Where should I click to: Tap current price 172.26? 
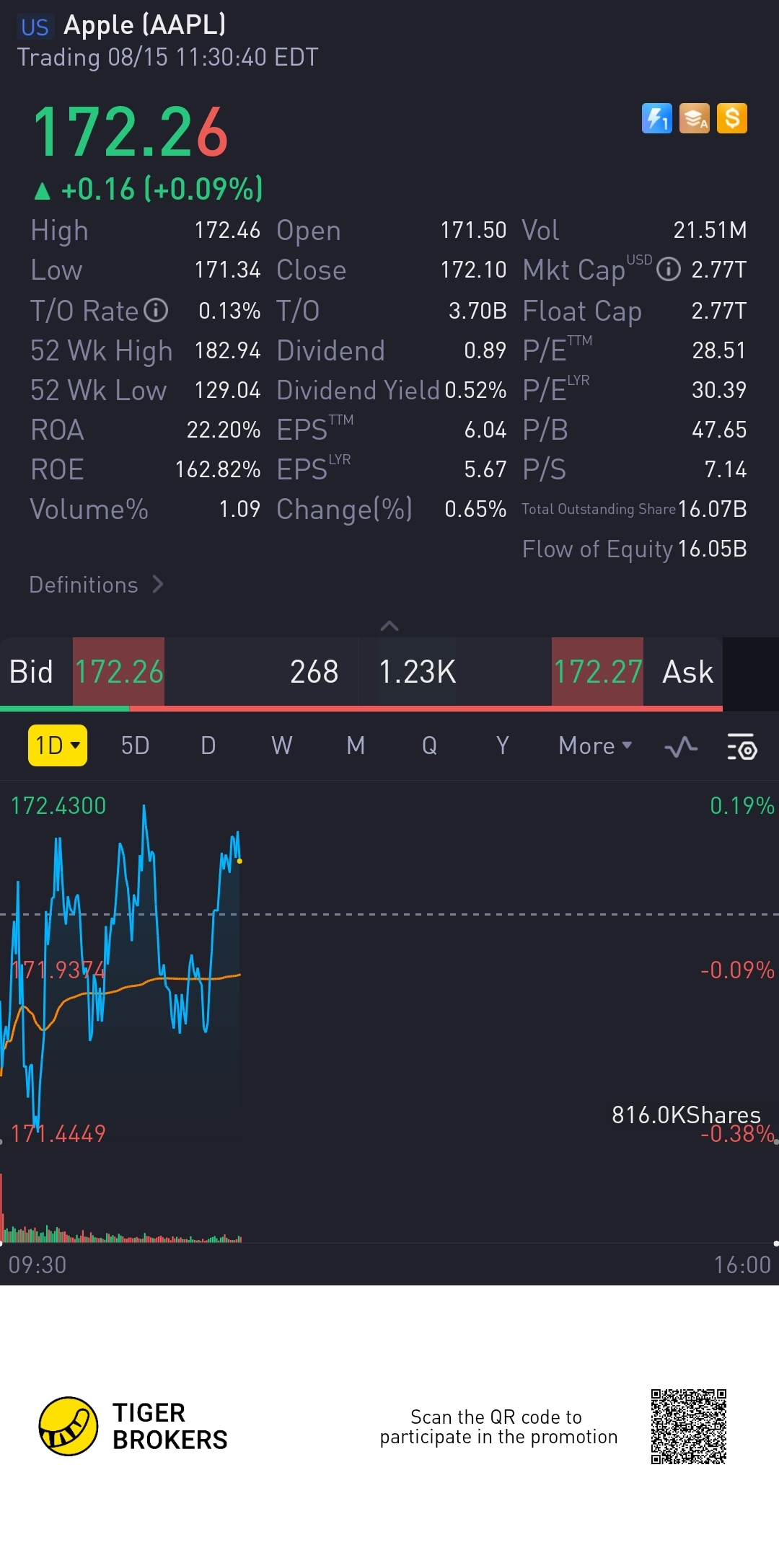point(131,132)
